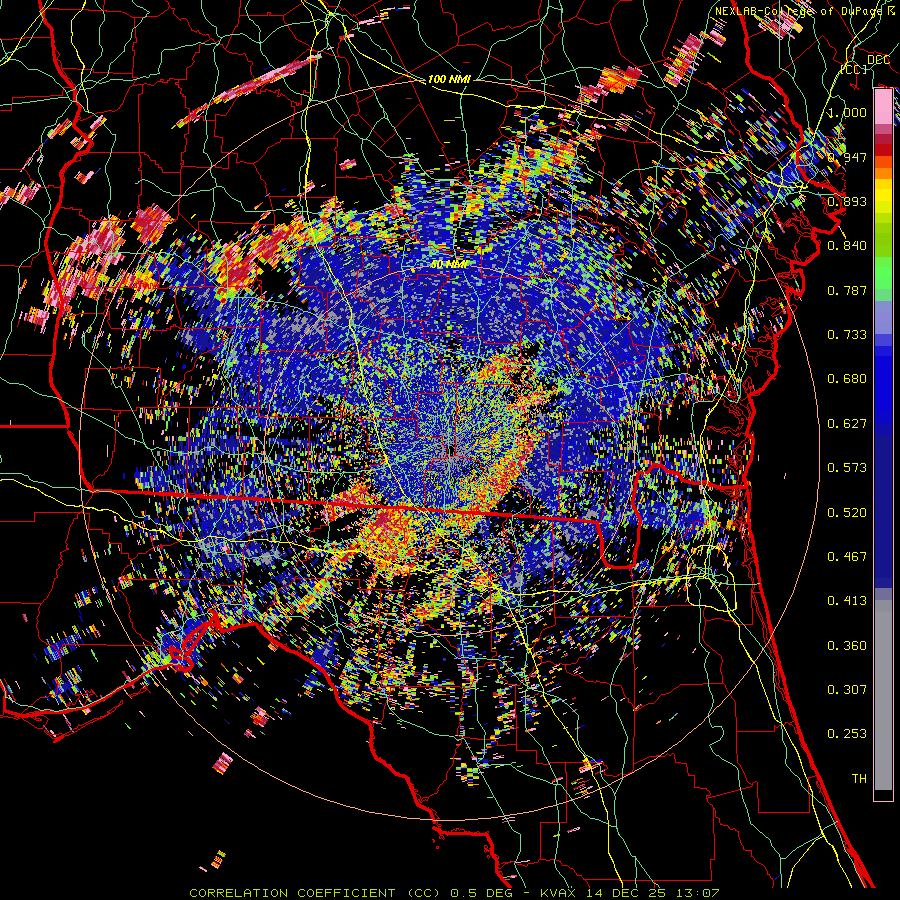This screenshot has height=900, width=900.
Task: Click the TH threshold legend label
Action: pos(859,779)
